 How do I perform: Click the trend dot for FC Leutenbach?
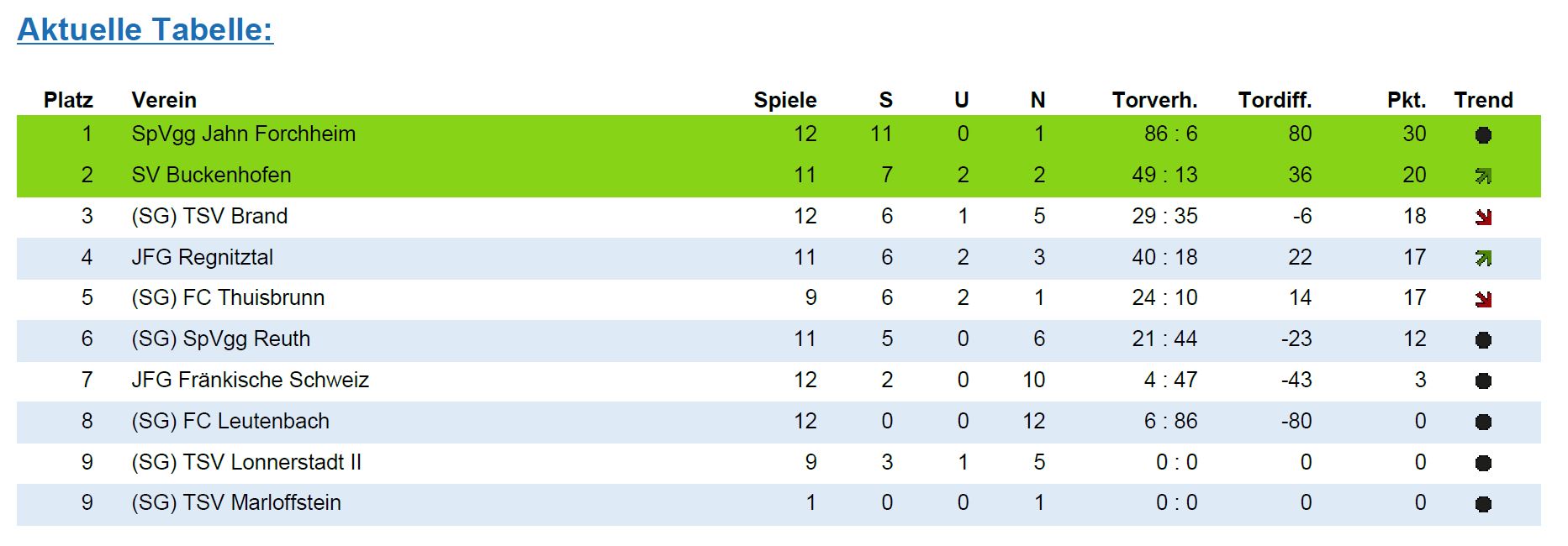tap(1483, 423)
